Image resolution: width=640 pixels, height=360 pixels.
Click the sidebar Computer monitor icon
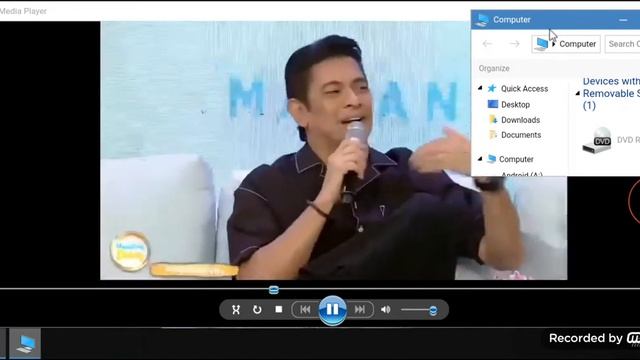click(492, 159)
